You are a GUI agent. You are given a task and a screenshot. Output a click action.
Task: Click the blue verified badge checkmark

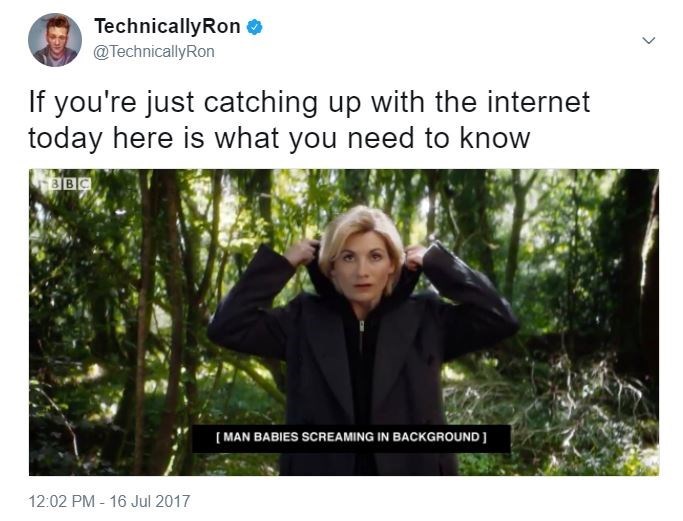click(255, 27)
